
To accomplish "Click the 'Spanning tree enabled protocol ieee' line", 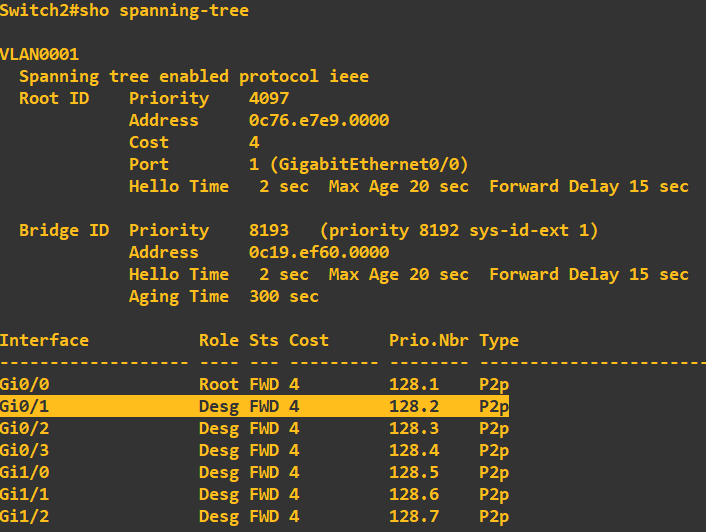I will [x=194, y=76].
